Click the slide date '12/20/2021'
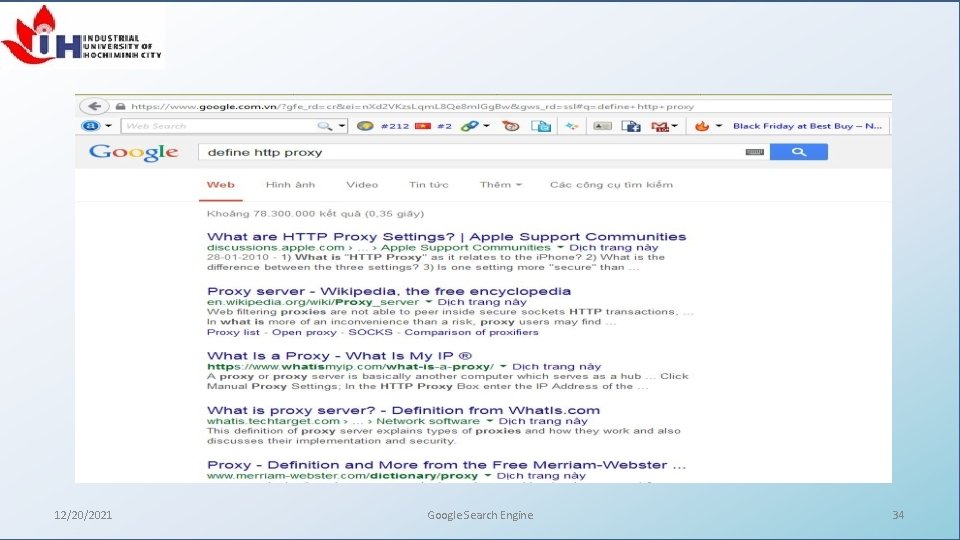The image size is (960, 540). 83,515
